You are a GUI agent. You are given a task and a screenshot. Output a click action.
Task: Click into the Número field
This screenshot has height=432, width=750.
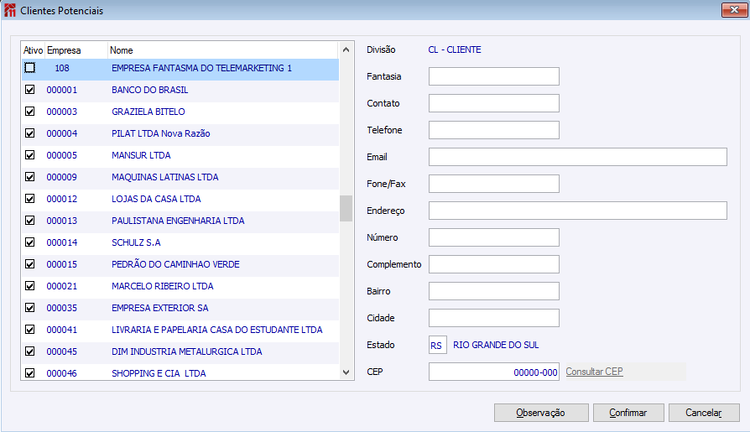[494, 237]
